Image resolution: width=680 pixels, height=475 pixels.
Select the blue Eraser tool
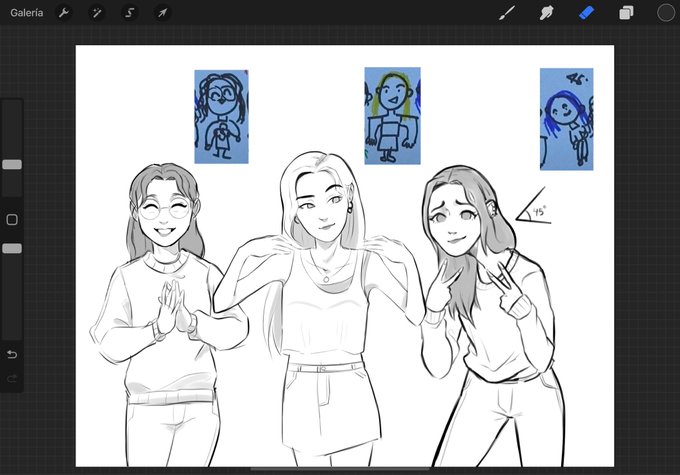(x=586, y=13)
